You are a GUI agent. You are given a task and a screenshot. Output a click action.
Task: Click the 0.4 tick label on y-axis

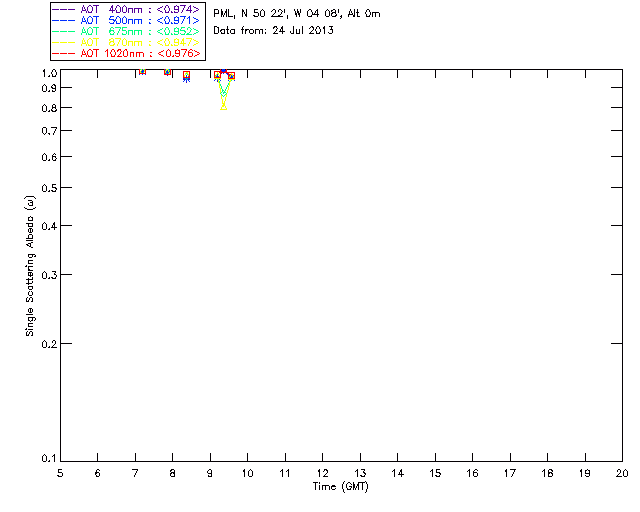pos(49,226)
